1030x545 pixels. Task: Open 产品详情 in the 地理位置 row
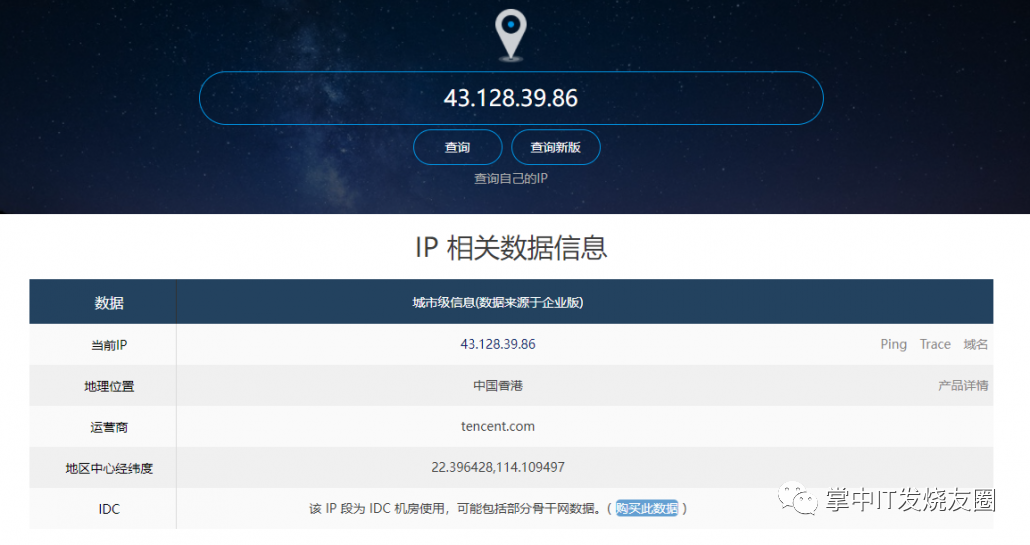point(963,385)
